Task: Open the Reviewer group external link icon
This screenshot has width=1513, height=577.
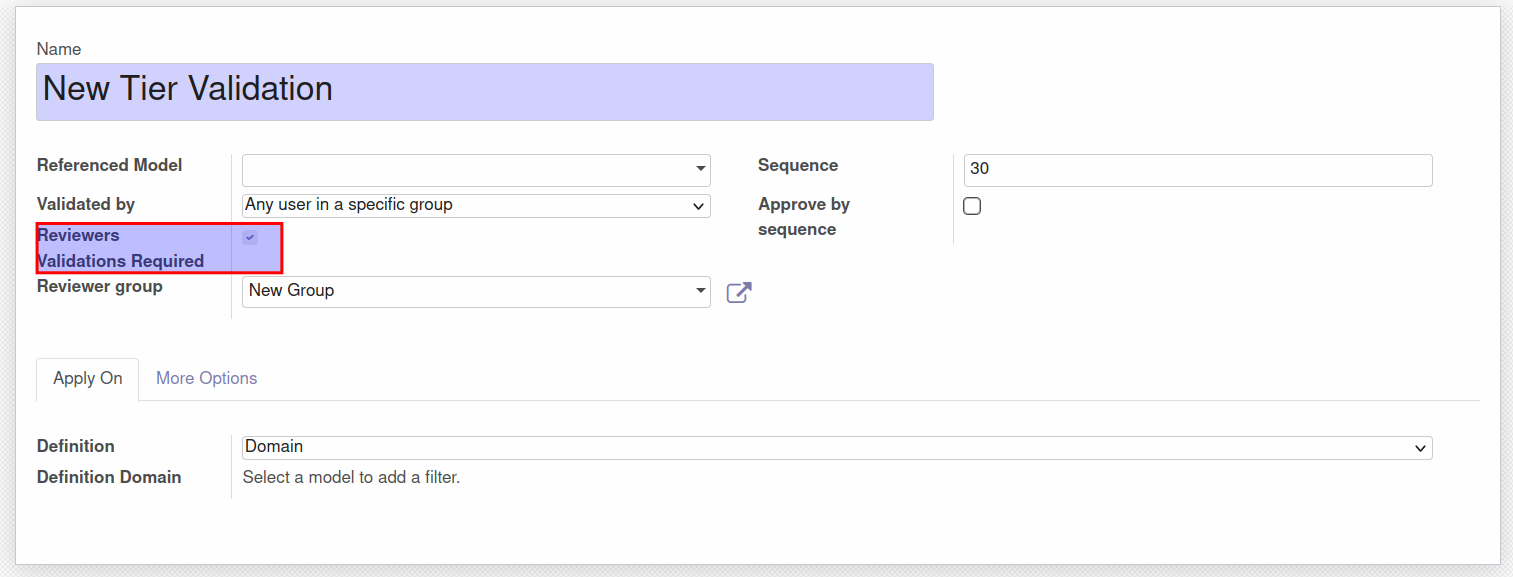Action: (739, 292)
